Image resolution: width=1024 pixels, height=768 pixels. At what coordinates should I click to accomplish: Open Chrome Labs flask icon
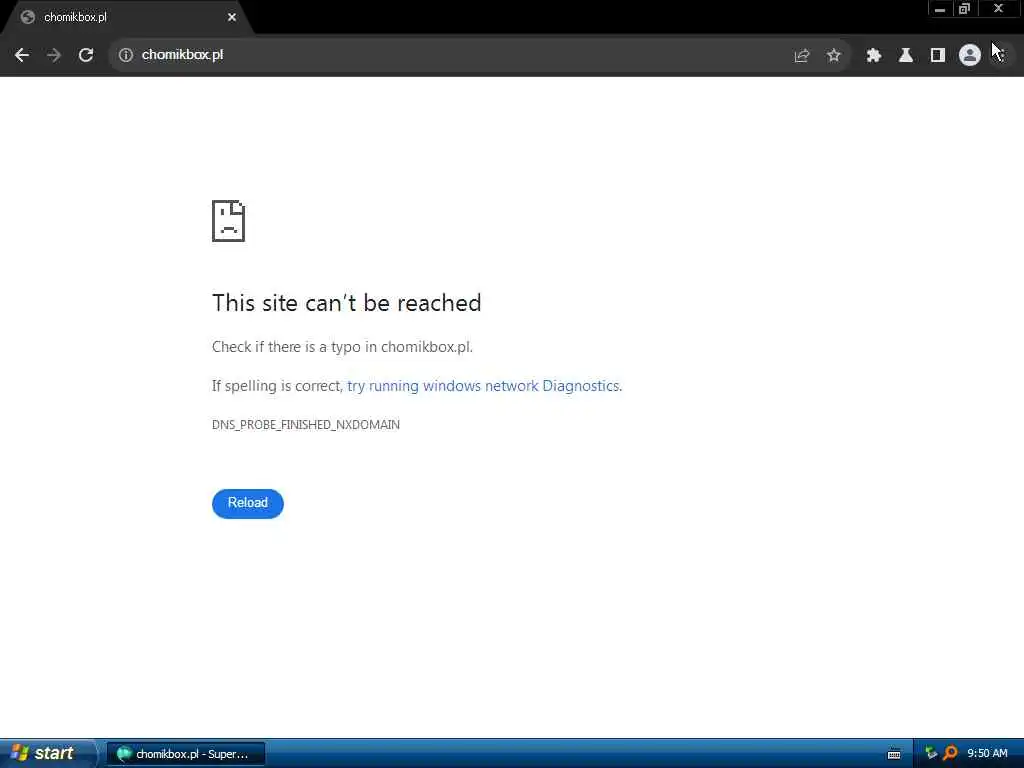[906, 56]
